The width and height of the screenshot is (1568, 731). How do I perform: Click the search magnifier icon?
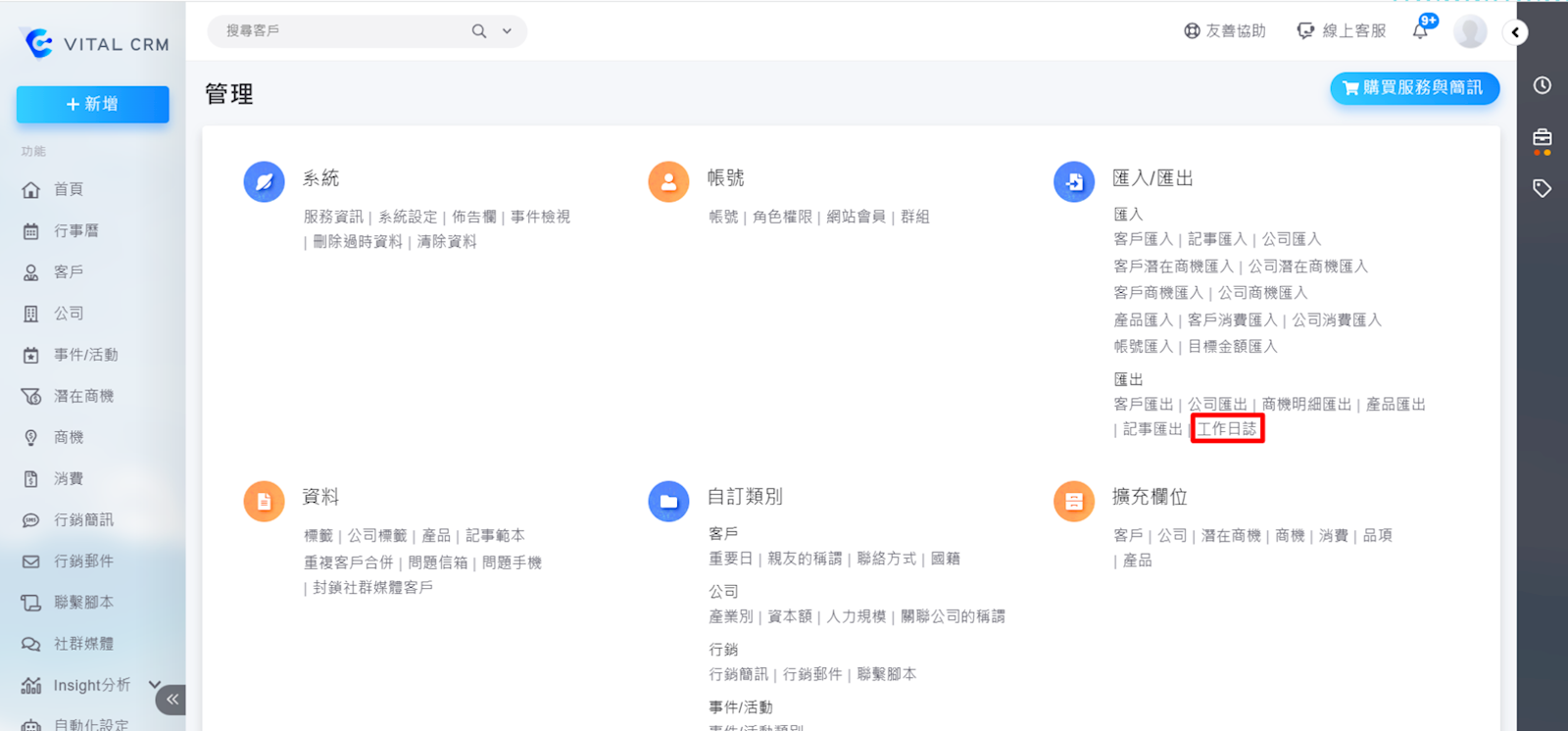pos(479,31)
